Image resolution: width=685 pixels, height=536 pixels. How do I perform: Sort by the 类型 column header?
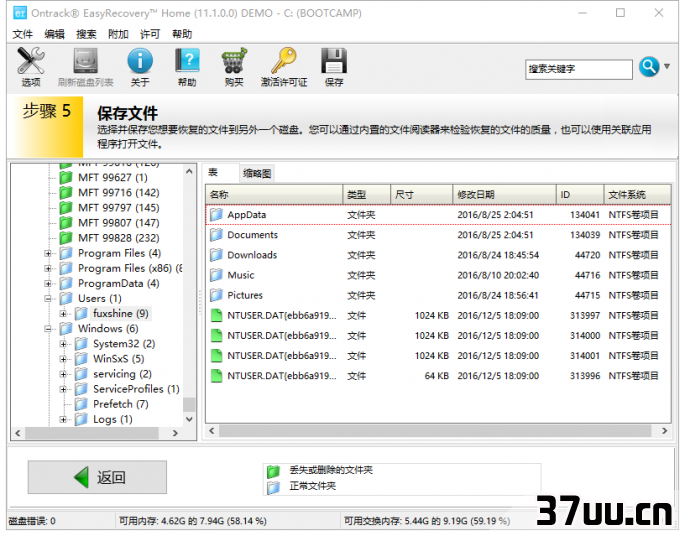point(367,194)
